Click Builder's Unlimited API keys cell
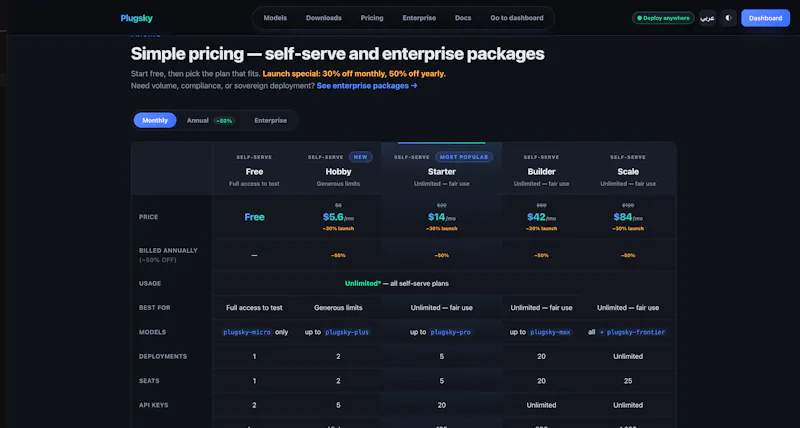Image resolution: width=800 pixels, height=428 pixels. tap(541, 405)
